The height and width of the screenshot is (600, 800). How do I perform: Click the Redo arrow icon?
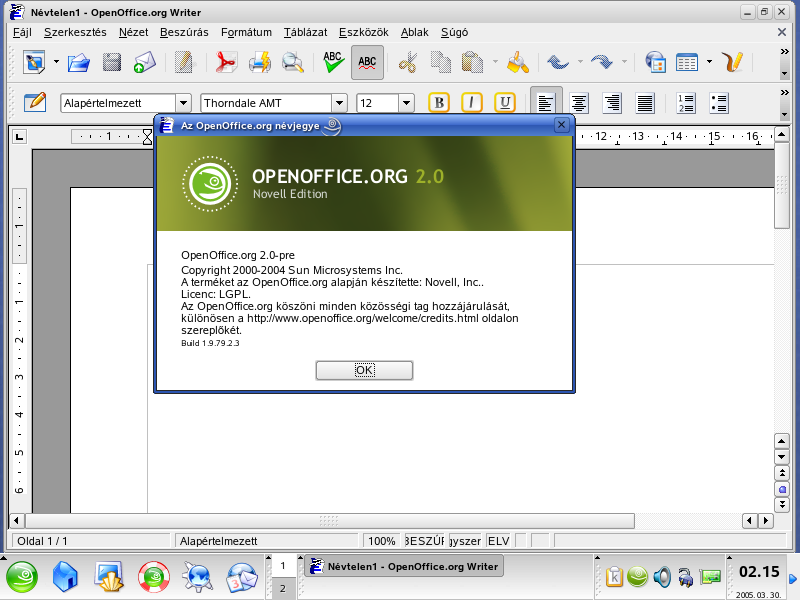tap(602, 62)
